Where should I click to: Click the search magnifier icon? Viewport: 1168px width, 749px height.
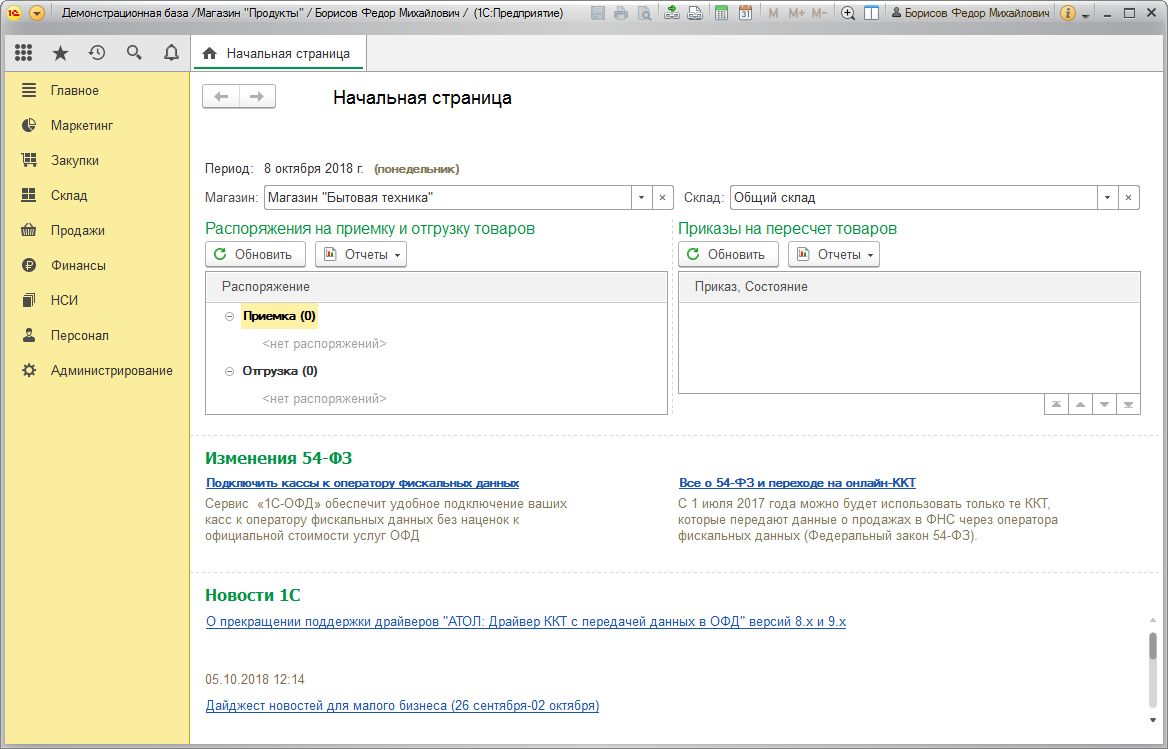134,52
